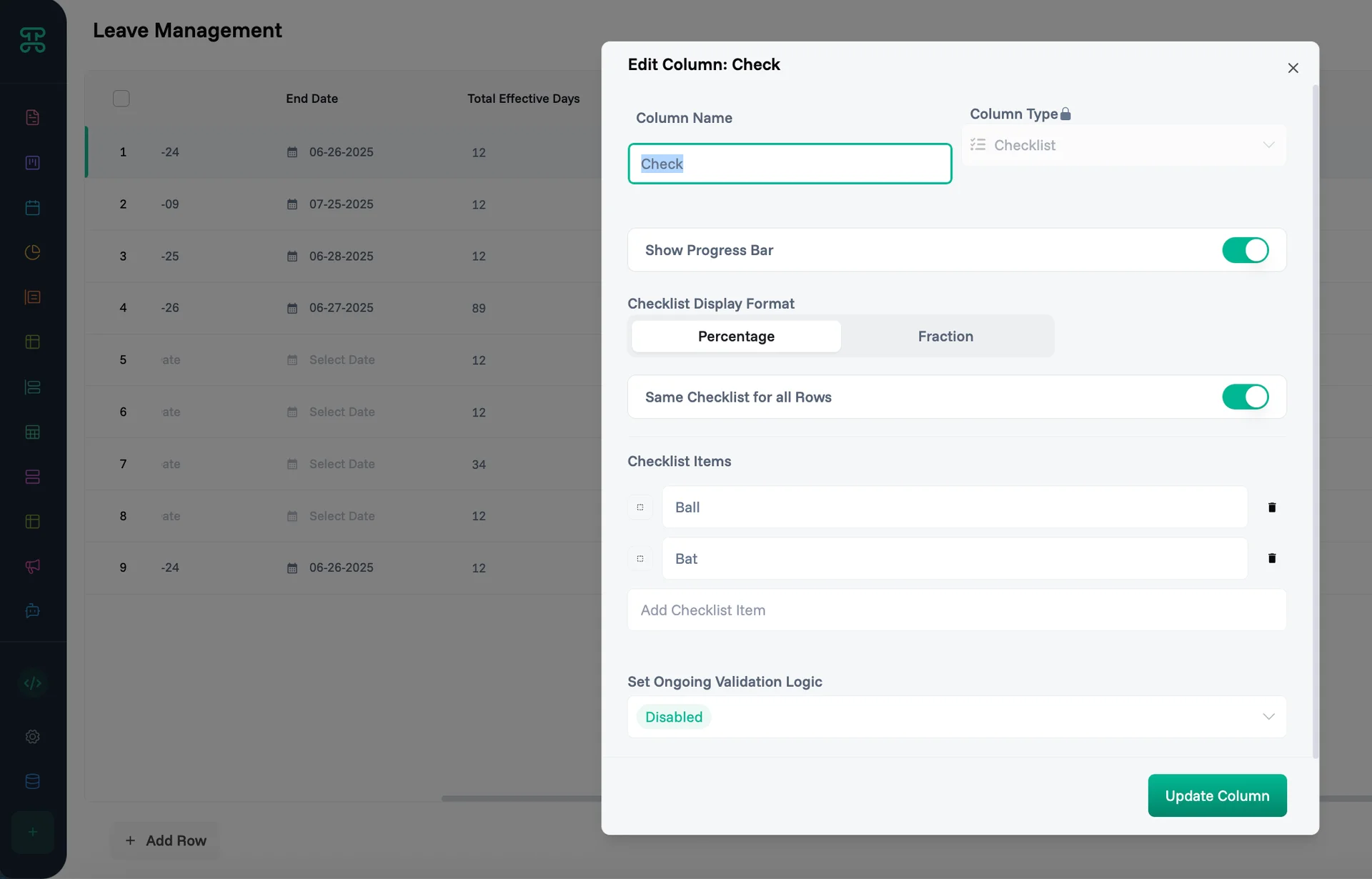Expand the Column Type Checklist dropdown

pos(1123,145)
